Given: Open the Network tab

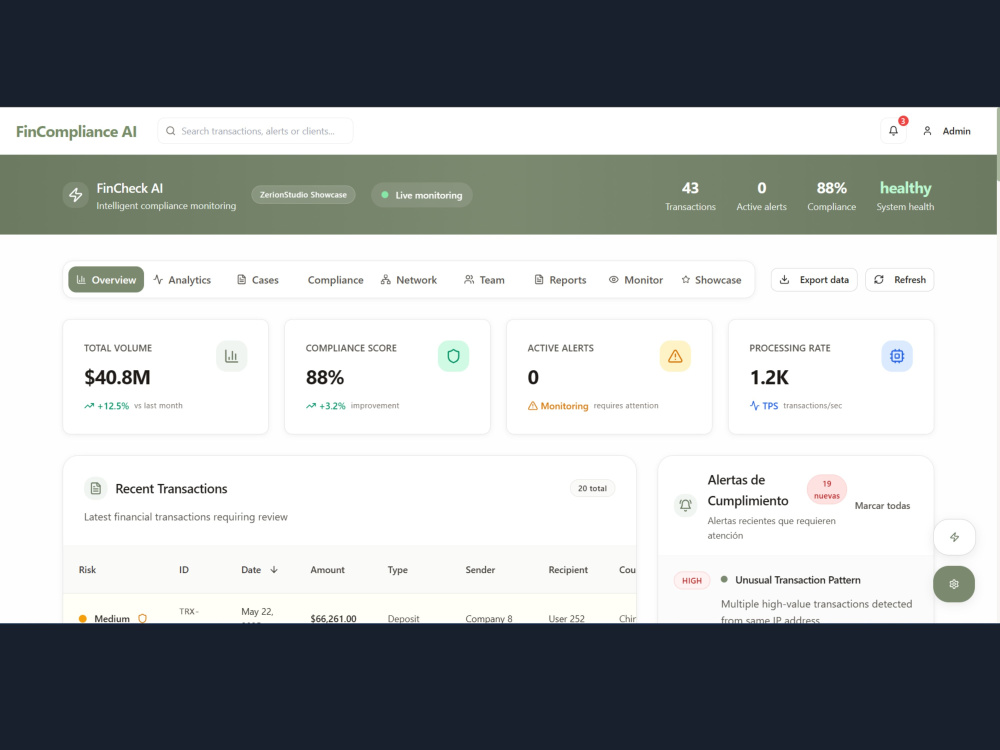Looking at the screenshot, I should 409,279.
